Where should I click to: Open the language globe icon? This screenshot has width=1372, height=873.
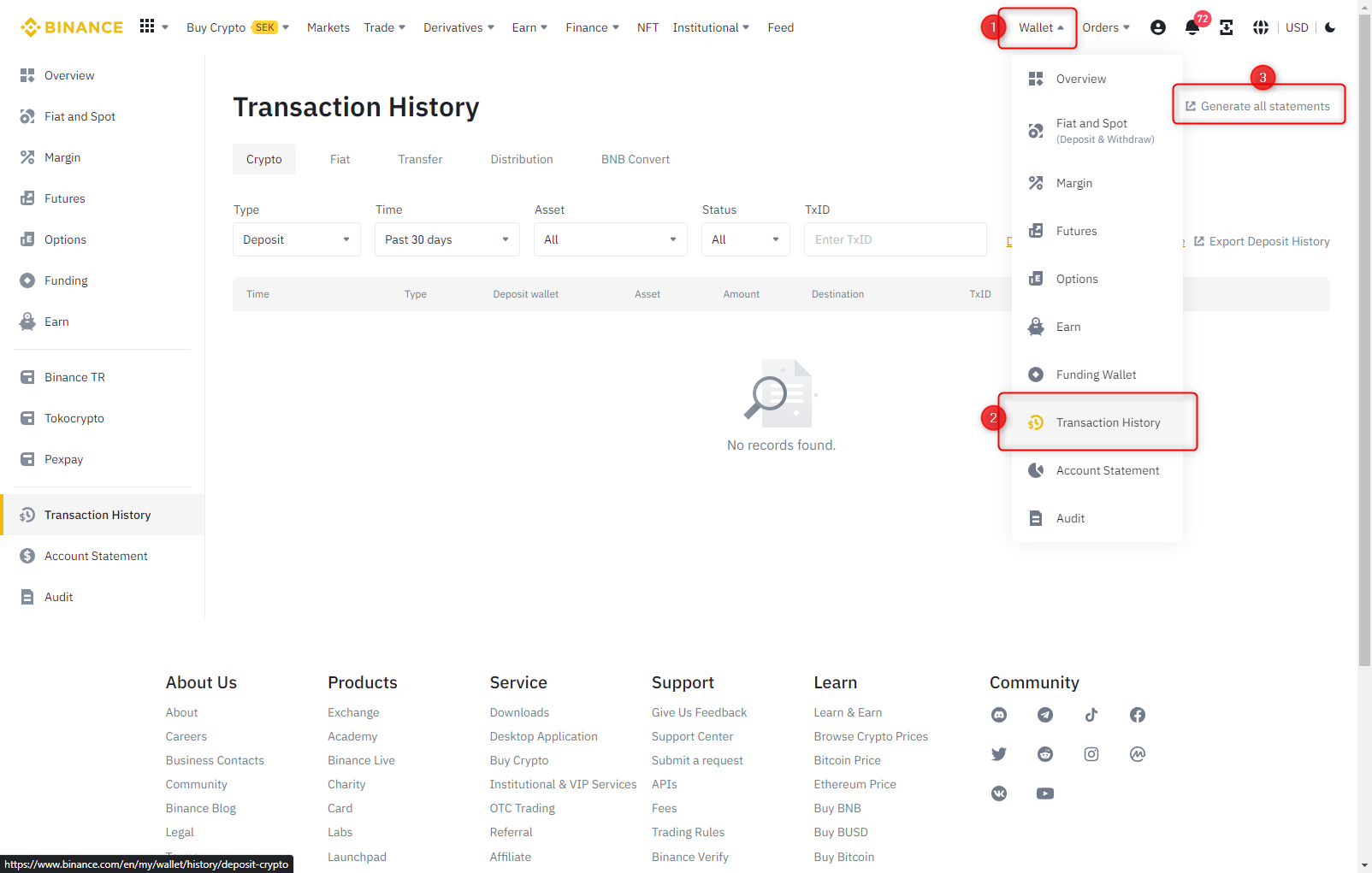click(1261, 27)
